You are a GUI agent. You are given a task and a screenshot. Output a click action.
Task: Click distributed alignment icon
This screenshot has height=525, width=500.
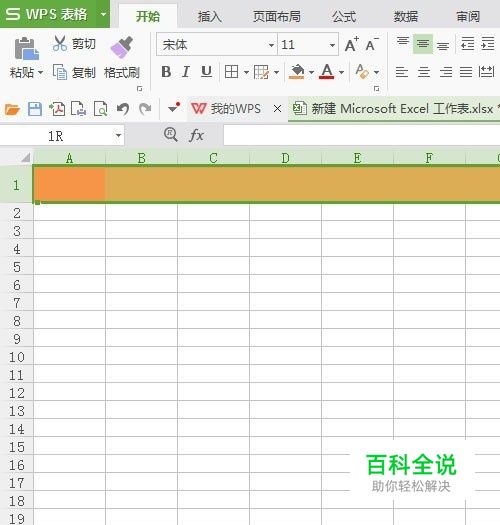point(486,72)
